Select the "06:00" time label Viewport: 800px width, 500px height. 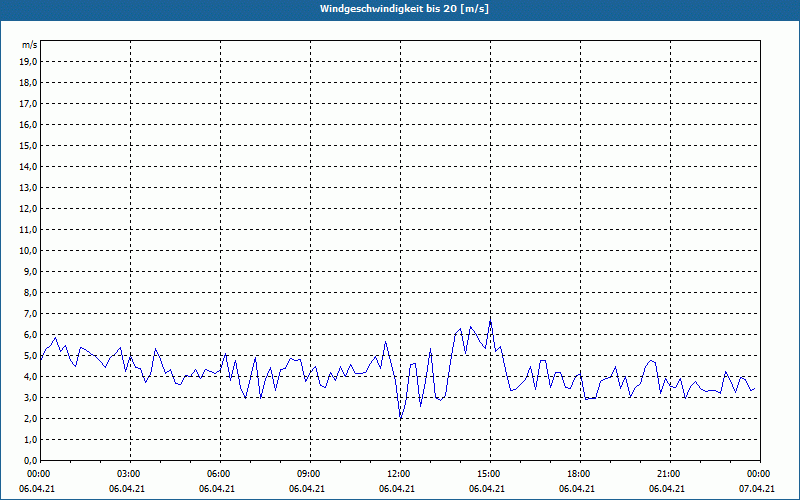pos(220,474)
